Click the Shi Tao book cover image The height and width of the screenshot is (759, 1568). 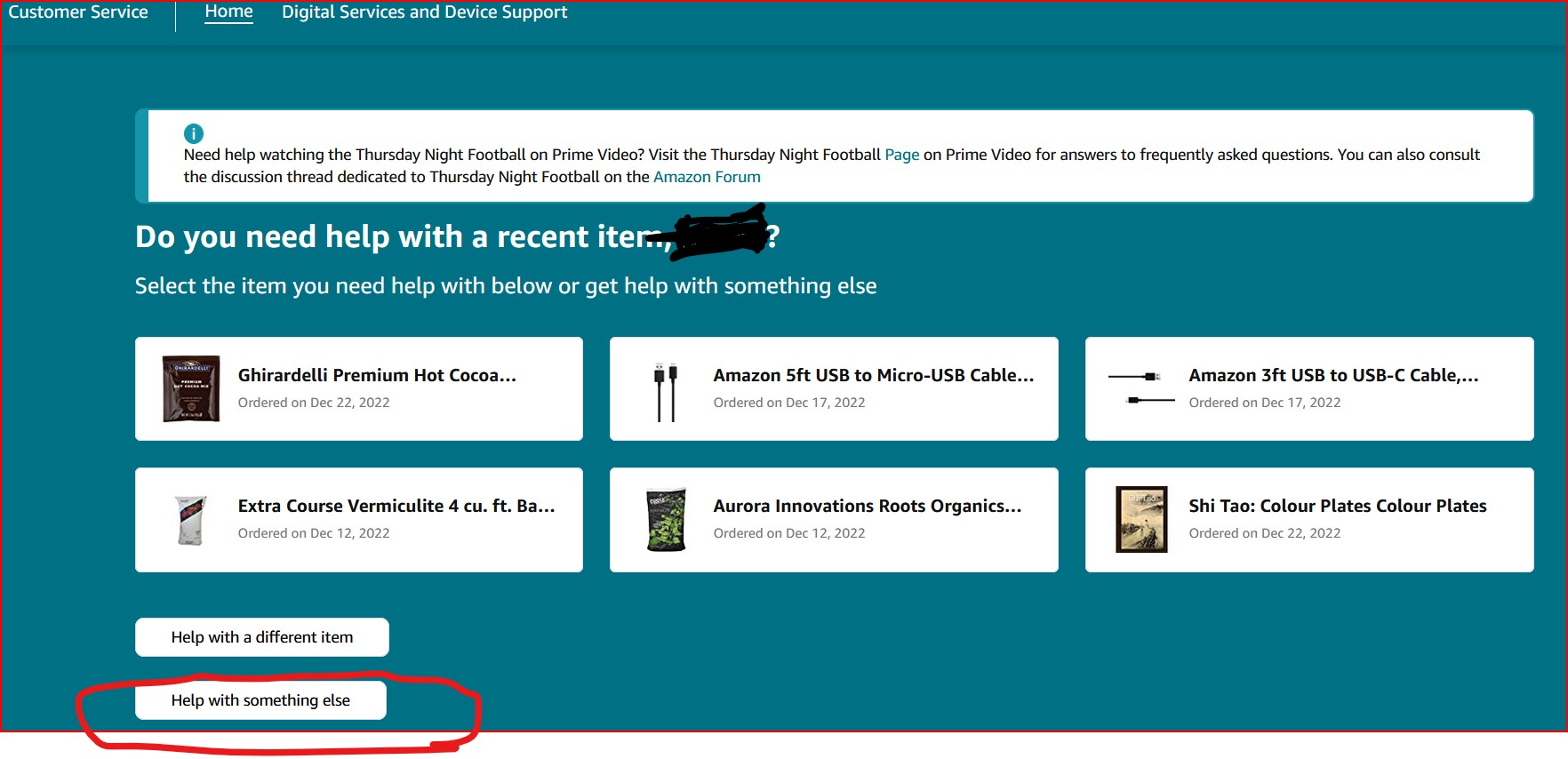(1141, 520)
